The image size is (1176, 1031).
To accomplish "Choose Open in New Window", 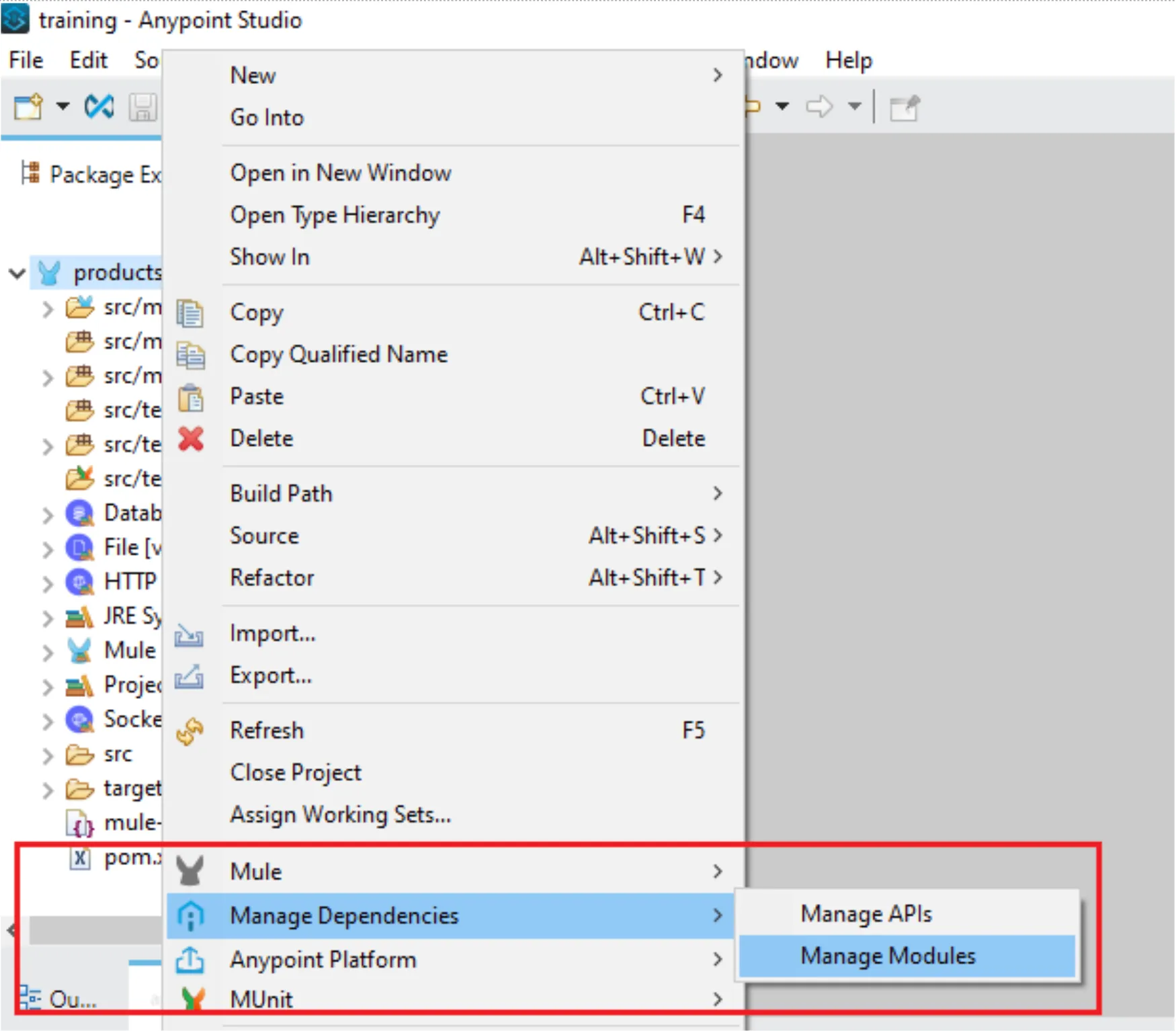I will [454, 173].
